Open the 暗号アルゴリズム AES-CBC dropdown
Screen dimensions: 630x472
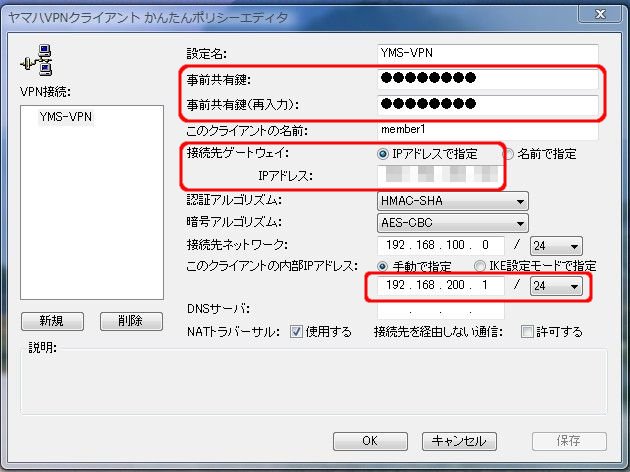coord(452,223)
